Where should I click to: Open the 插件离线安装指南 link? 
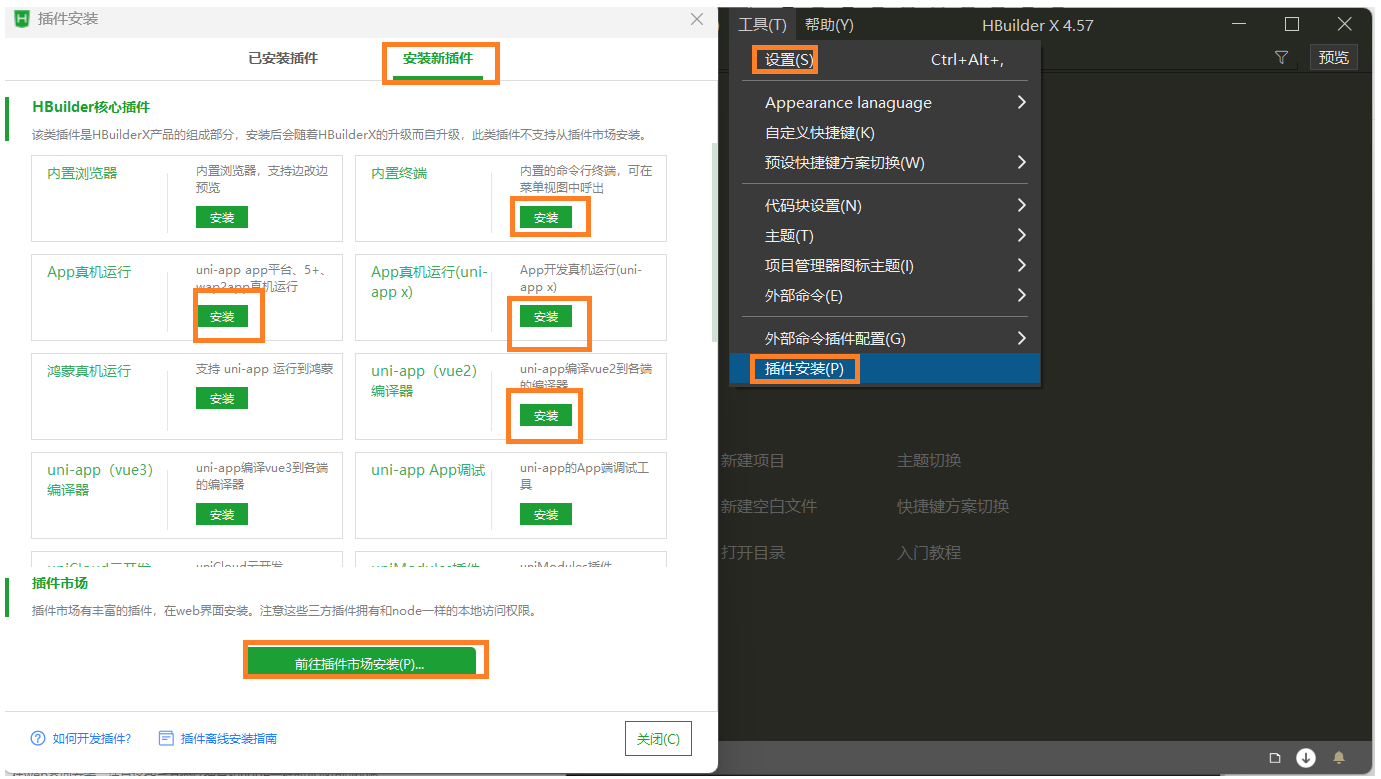229,739
